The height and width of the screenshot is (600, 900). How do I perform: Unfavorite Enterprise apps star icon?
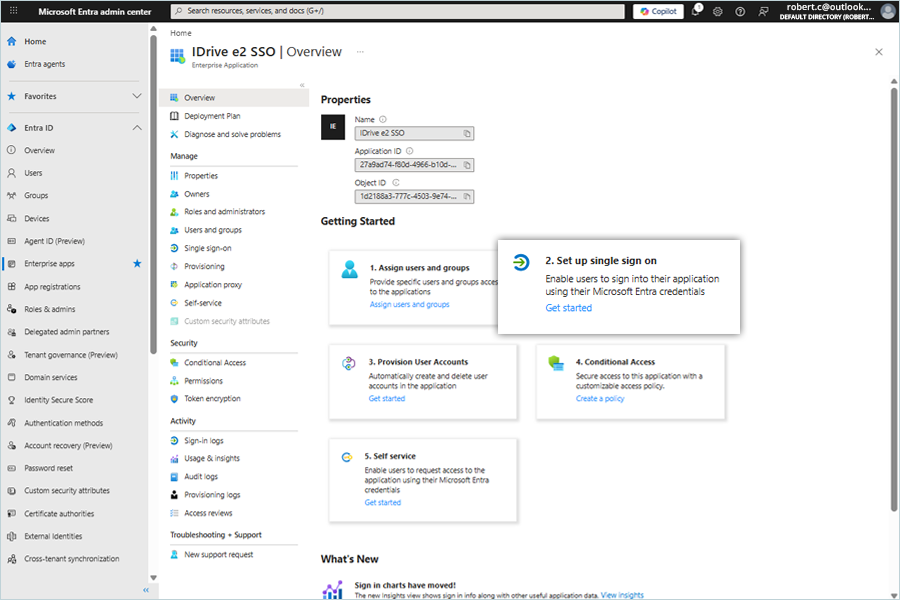[137, 264]
